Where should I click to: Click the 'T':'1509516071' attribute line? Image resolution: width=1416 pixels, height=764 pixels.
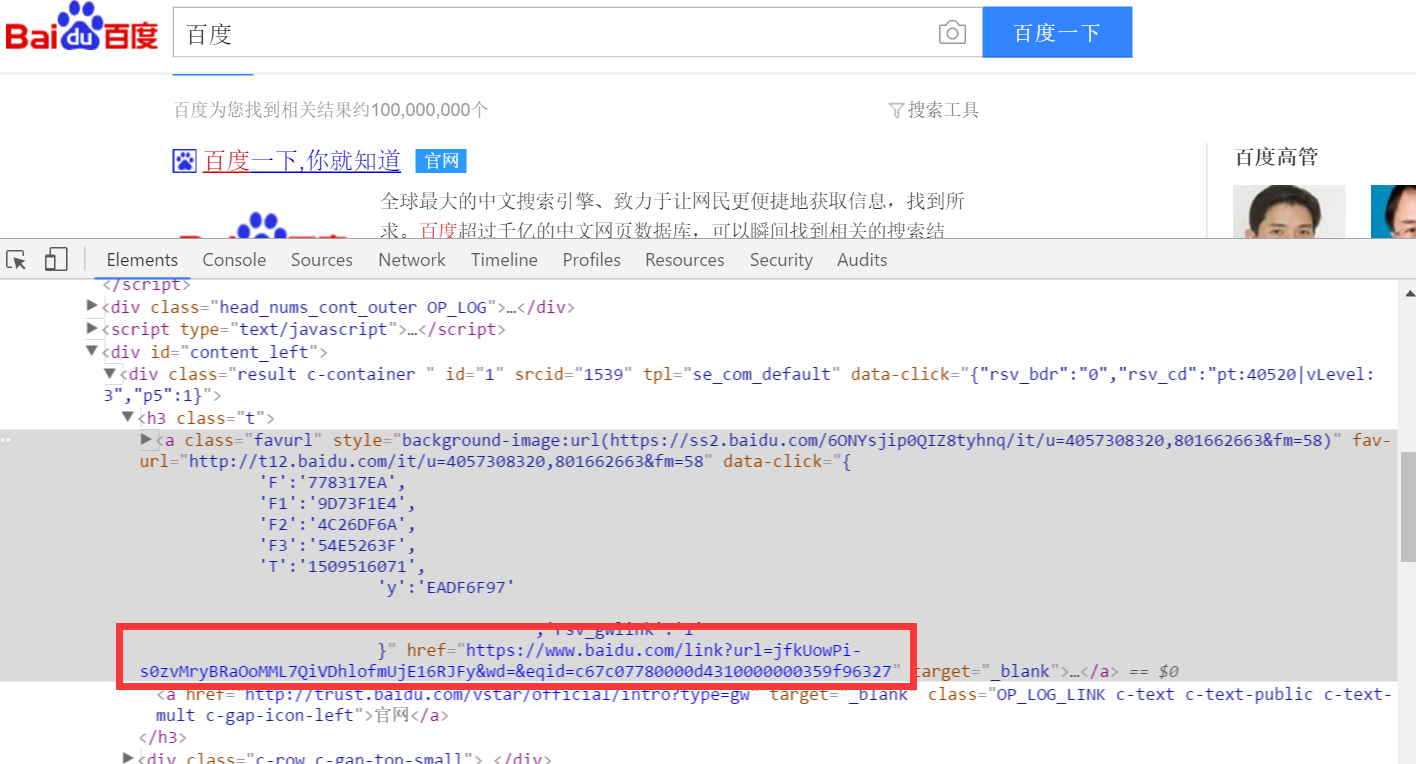[340, 569]
